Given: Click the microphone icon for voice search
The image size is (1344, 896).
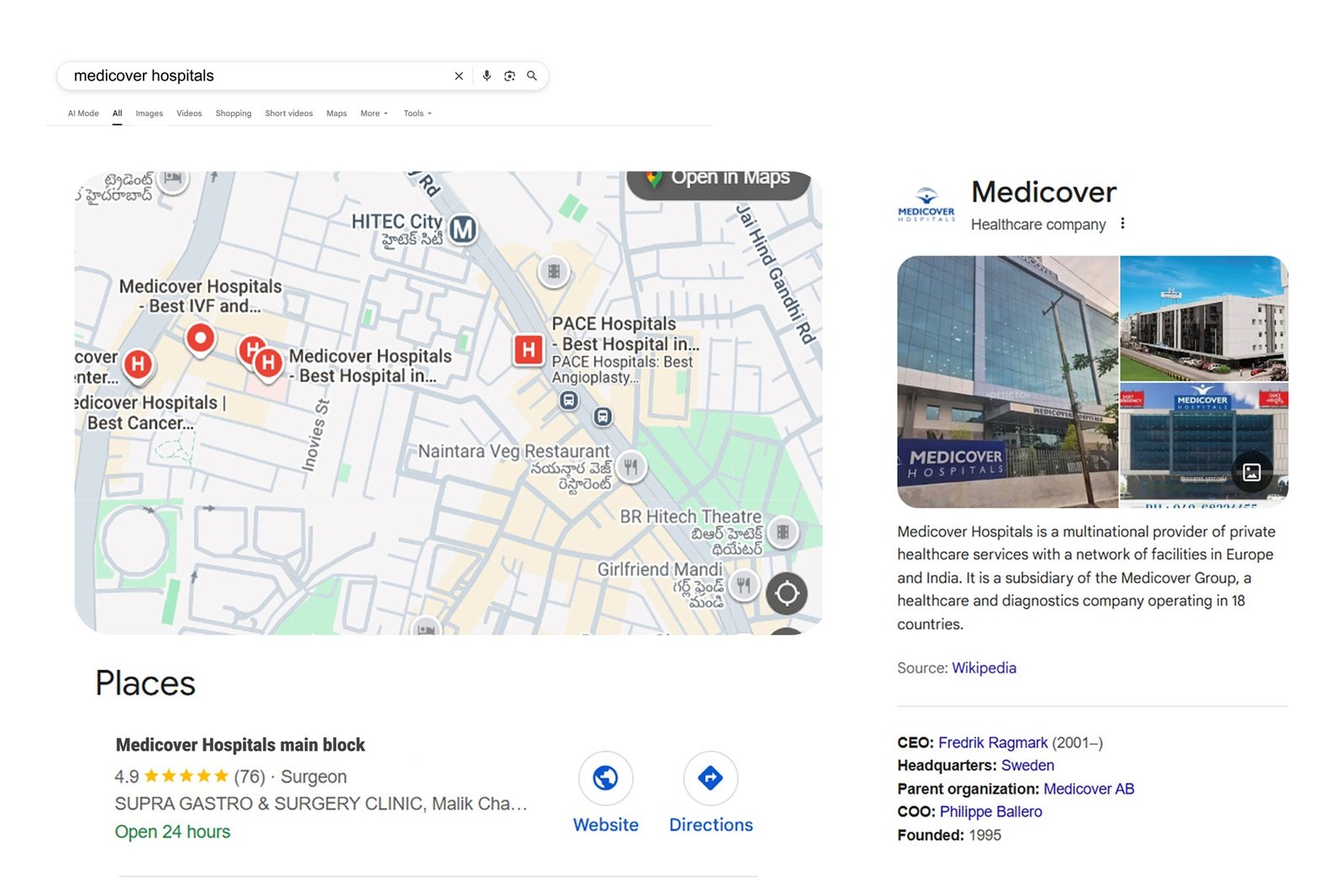Looking at the screenshot, I should [x=487, y=76].
